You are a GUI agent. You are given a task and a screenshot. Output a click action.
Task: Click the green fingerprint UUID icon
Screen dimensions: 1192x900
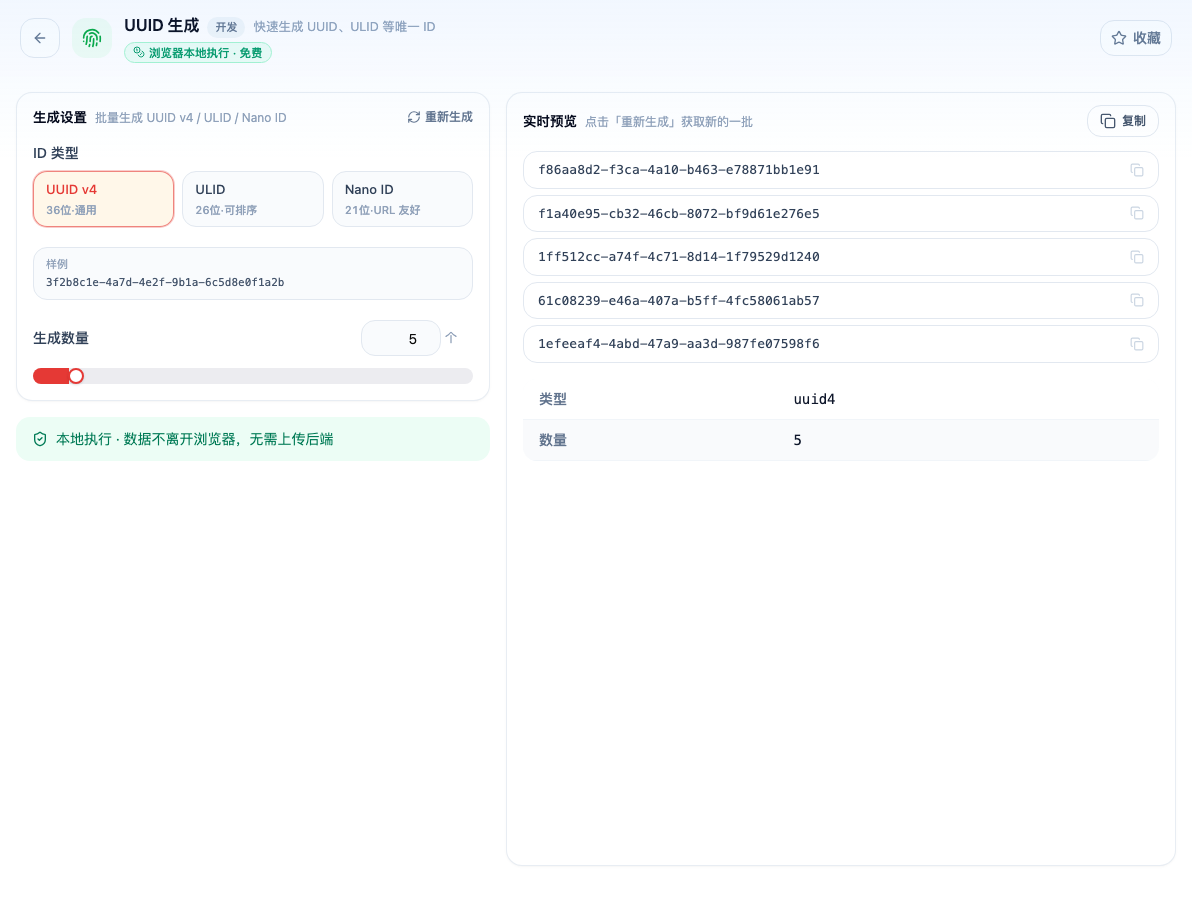pos(92,38)
